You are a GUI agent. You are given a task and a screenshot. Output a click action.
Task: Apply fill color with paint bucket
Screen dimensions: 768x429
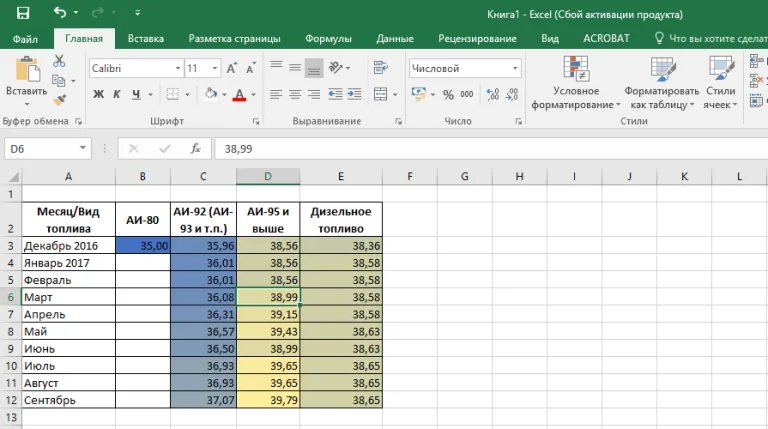tap(211, 94)
